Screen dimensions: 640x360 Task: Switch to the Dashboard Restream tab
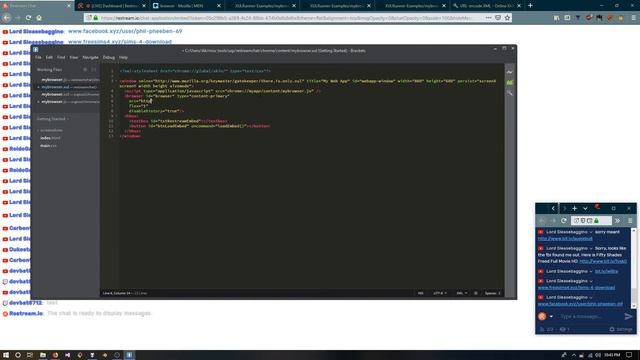pyautogui.click(x=112, y=6)
